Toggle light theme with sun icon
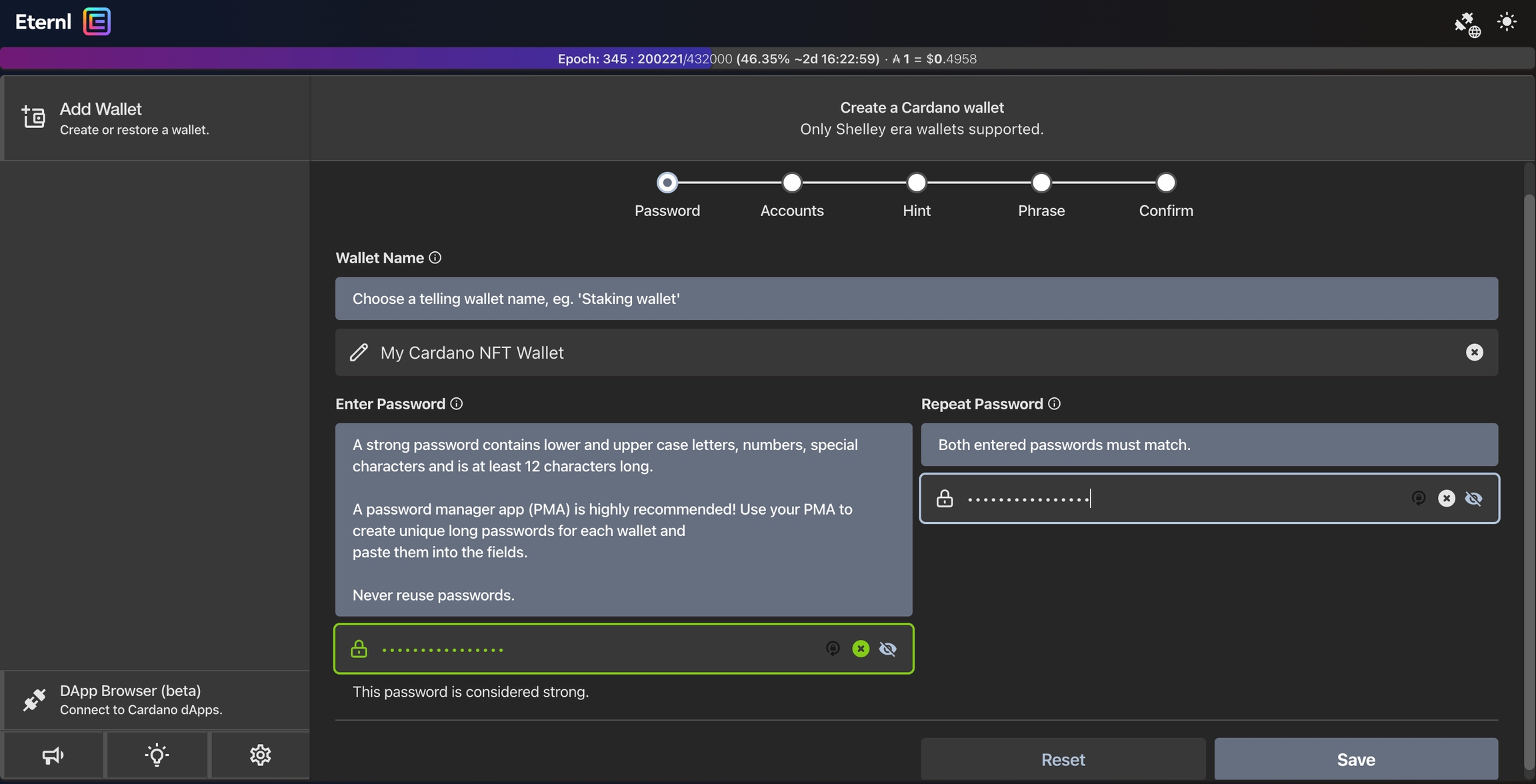The image size is (1536, 784). [1507, 22]
